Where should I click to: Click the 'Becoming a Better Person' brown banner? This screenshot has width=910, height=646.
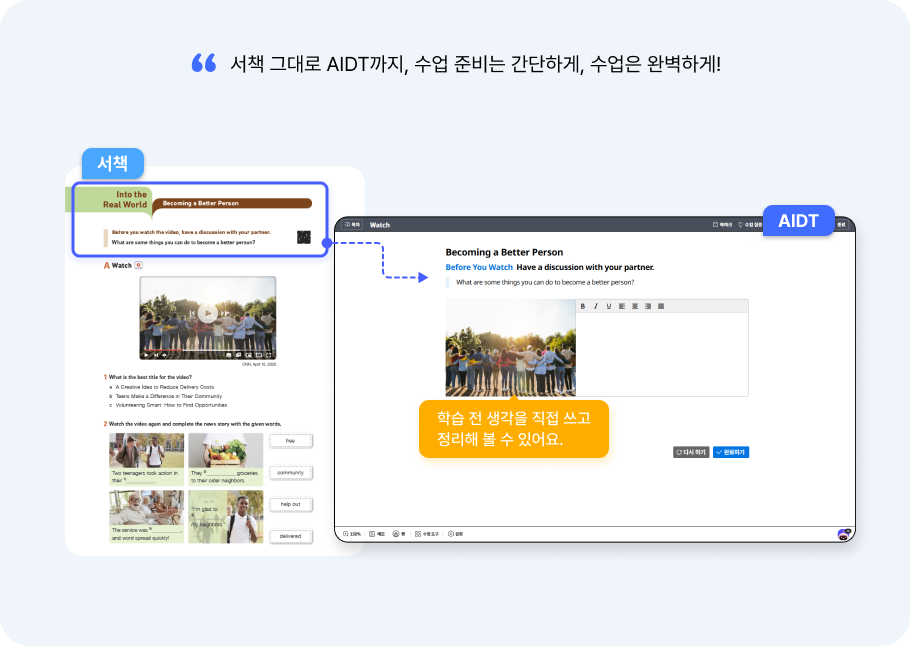(232, 203)
